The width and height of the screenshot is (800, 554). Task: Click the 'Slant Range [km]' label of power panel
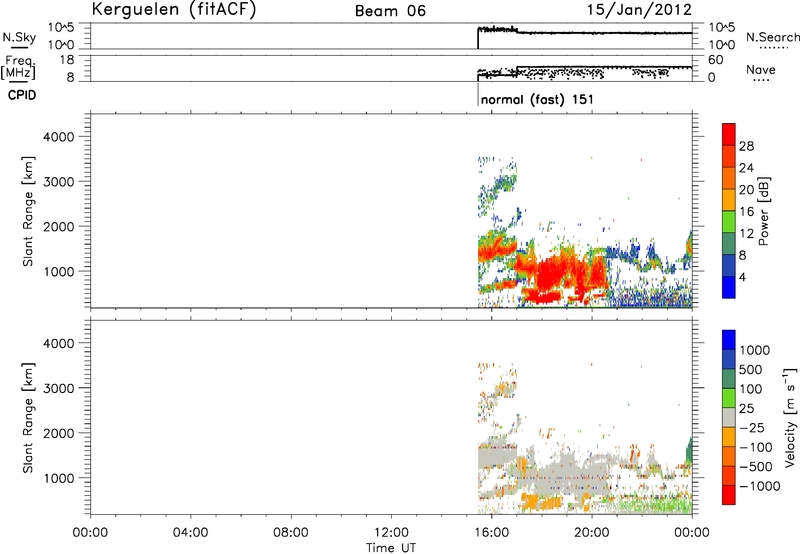pyautogui.click(x=28, y=211)
